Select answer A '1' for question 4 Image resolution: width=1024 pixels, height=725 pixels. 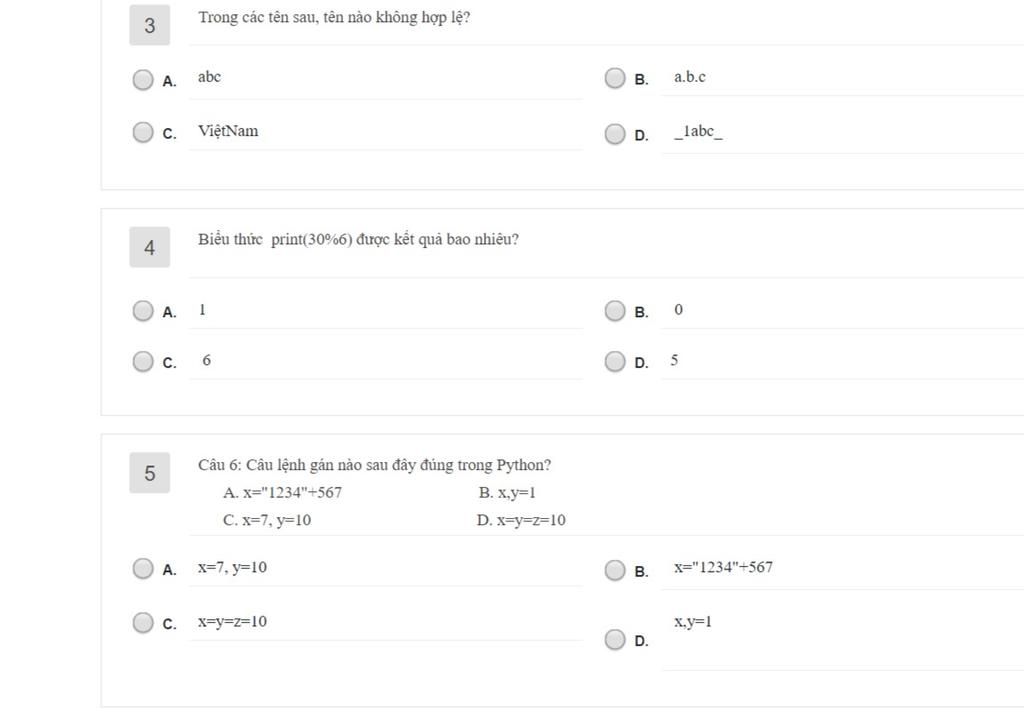click(x=143, y=310)
